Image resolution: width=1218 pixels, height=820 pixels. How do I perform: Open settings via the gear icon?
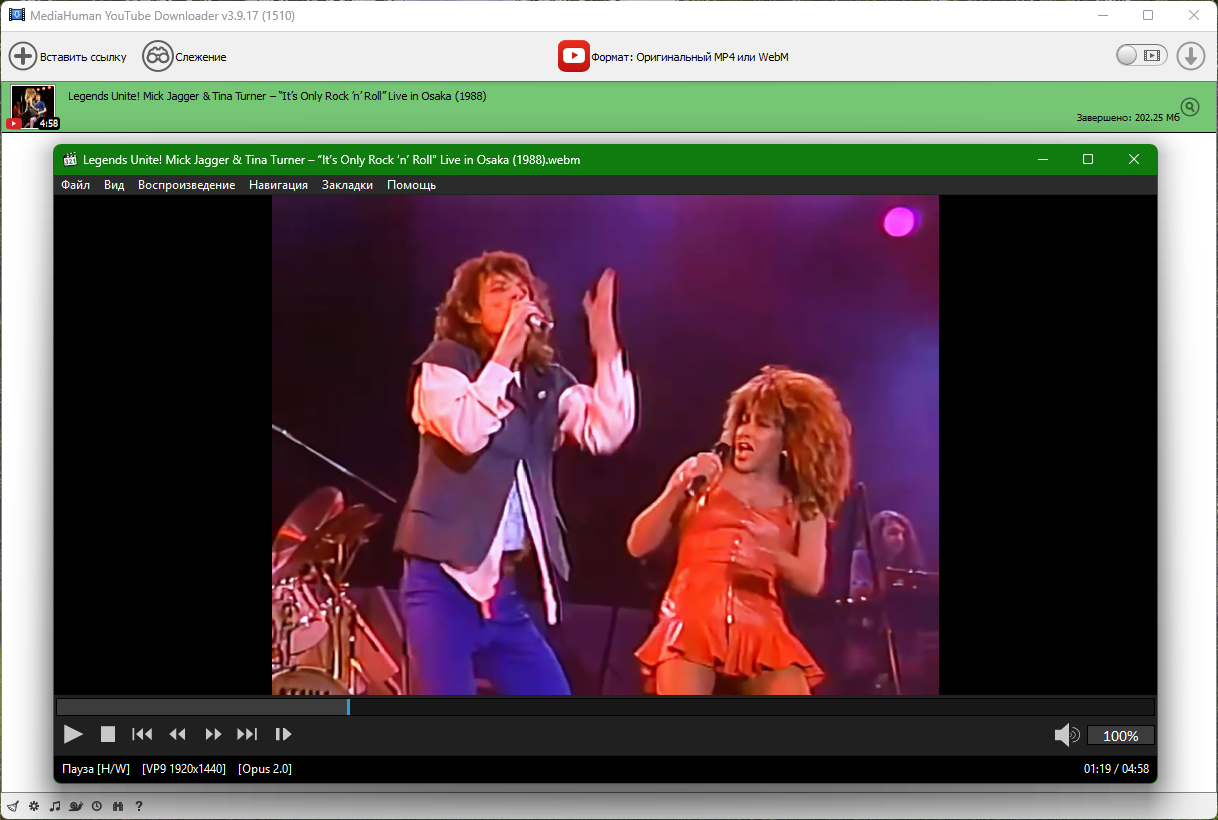pyautogui.click(x=33, y=806)
